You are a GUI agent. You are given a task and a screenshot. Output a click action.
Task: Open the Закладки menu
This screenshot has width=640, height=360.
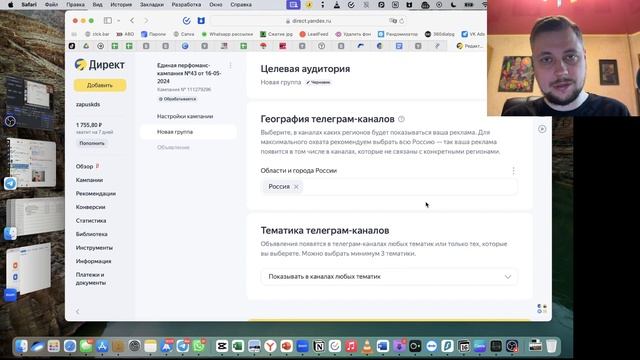pos(152,5)
